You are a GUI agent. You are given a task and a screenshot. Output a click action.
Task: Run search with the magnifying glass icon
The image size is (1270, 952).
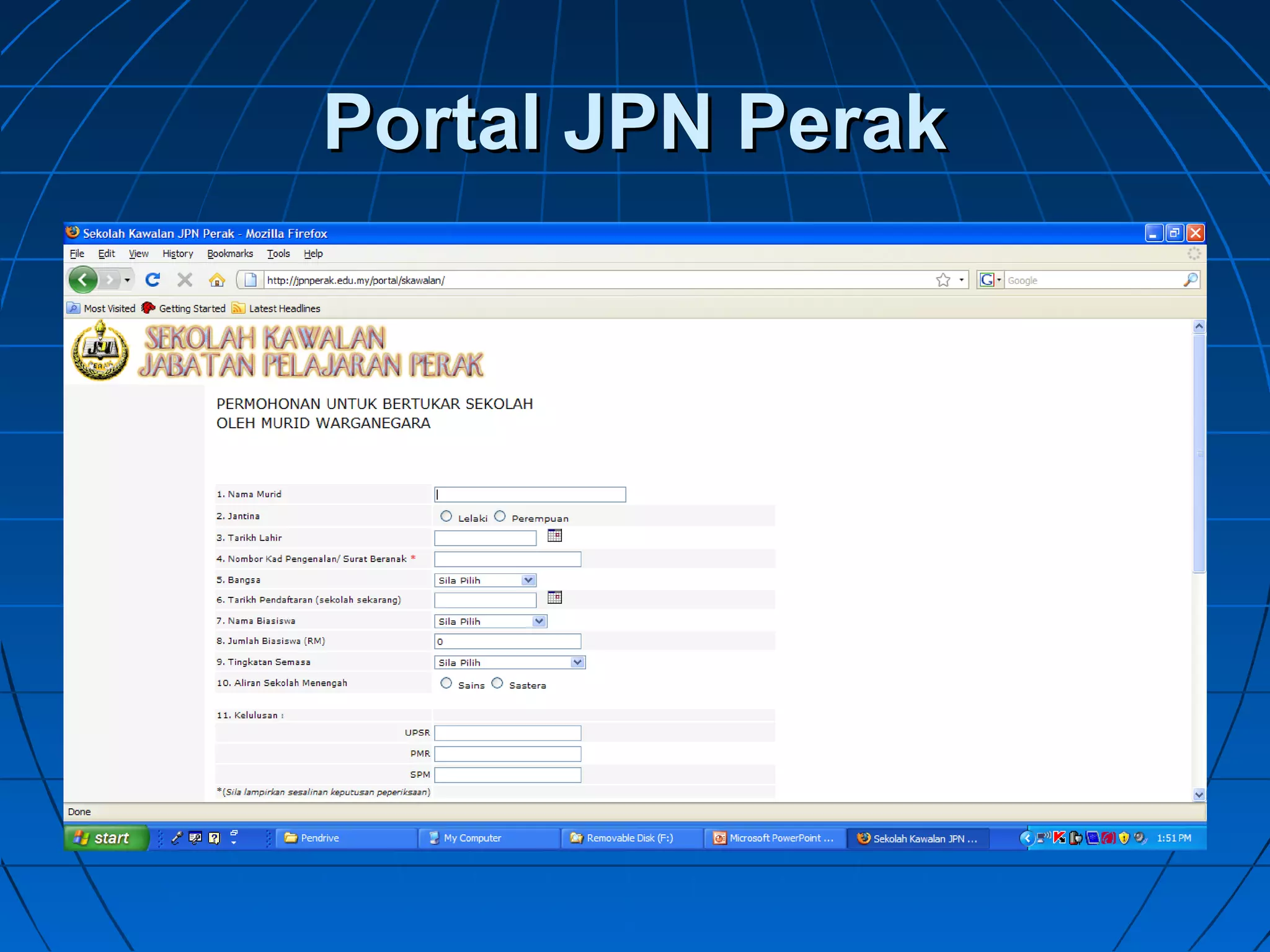pos(1190,280)
